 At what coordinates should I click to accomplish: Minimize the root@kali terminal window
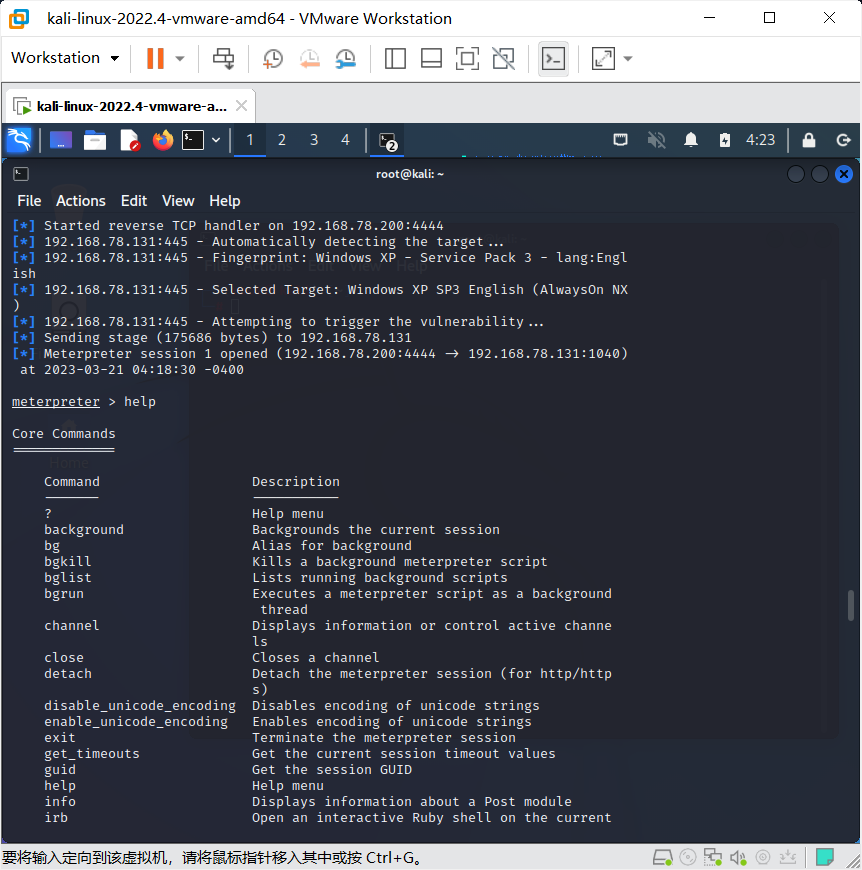795,174
